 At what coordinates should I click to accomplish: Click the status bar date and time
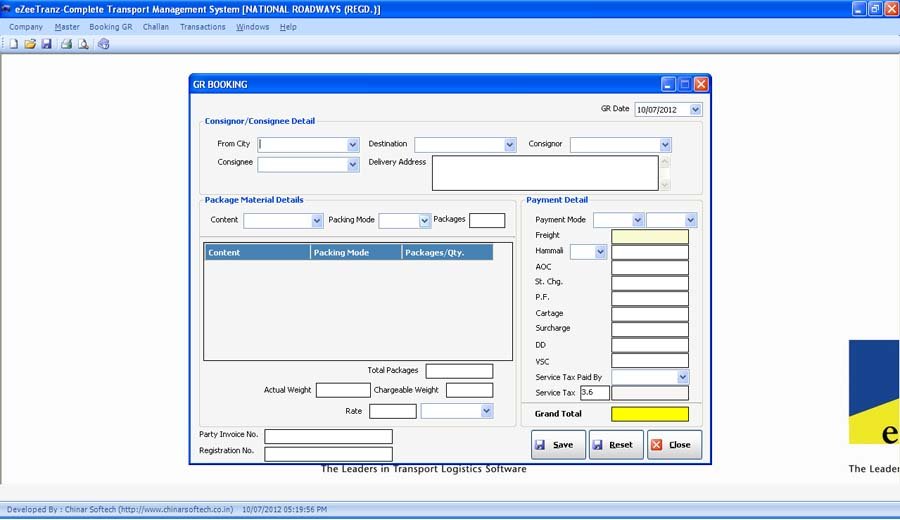(x=285, y=510)
